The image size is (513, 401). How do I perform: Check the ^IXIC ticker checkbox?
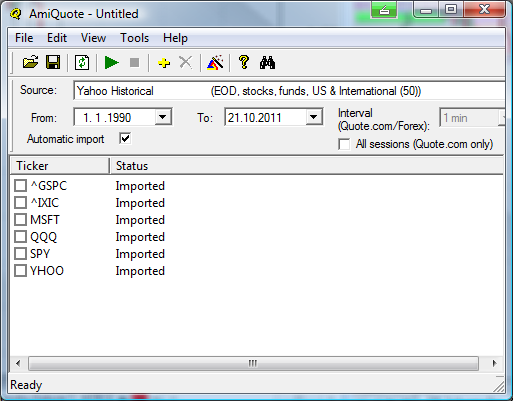coord(20,203)
